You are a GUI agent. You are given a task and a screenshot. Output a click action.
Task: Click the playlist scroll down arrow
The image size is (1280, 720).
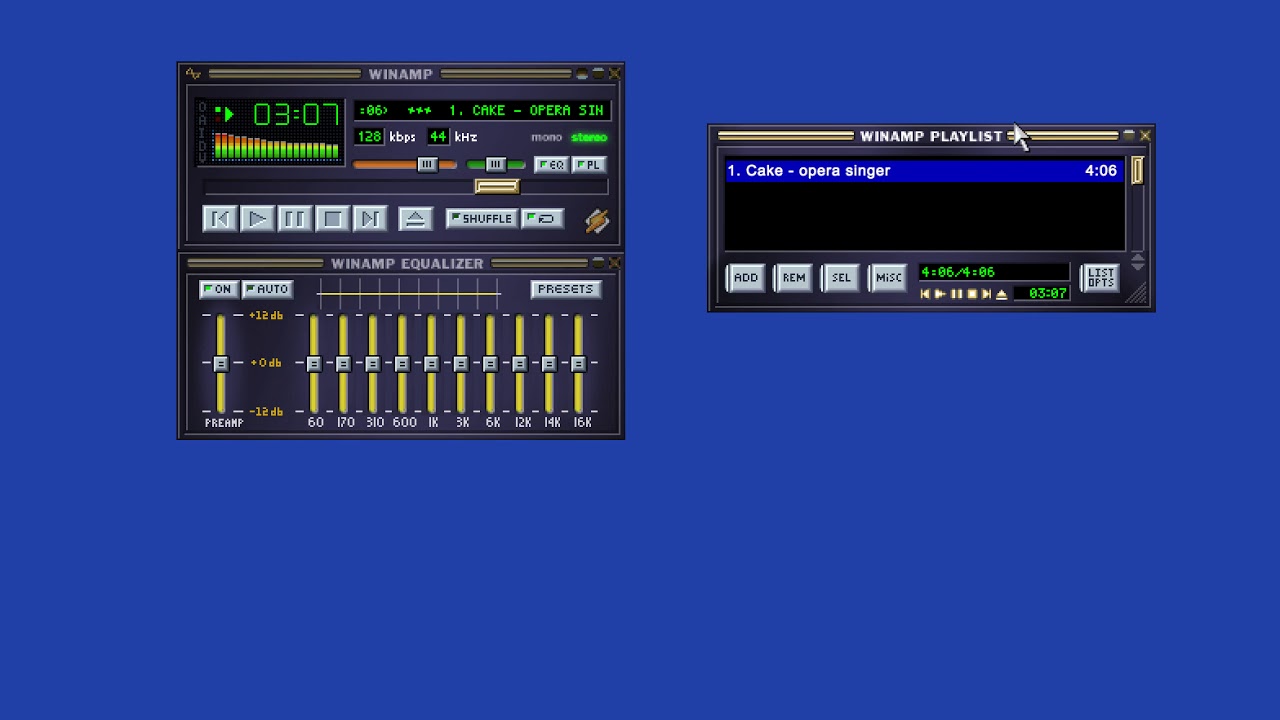(1137, 267)
